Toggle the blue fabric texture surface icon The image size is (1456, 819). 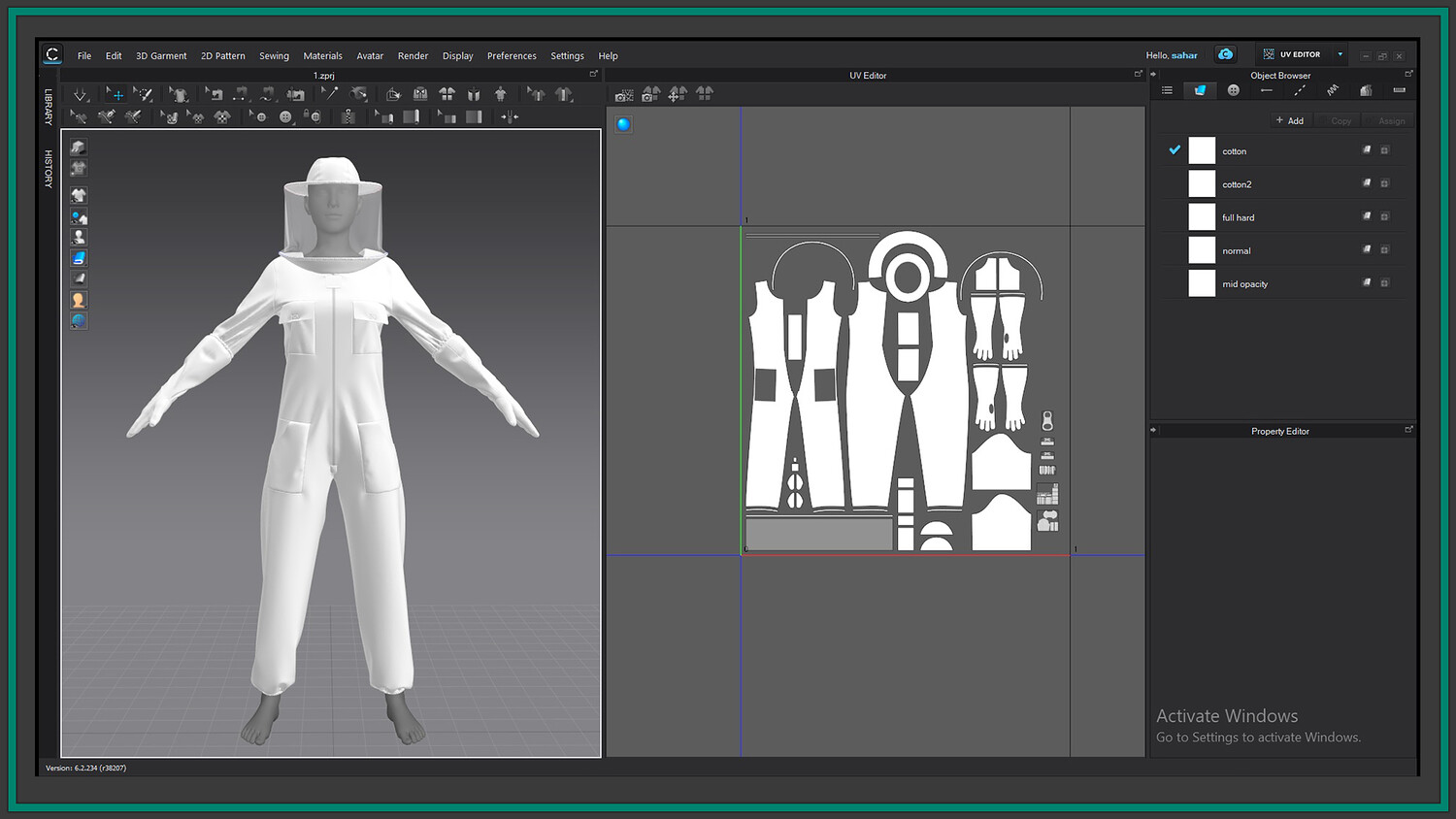[79, 257]
